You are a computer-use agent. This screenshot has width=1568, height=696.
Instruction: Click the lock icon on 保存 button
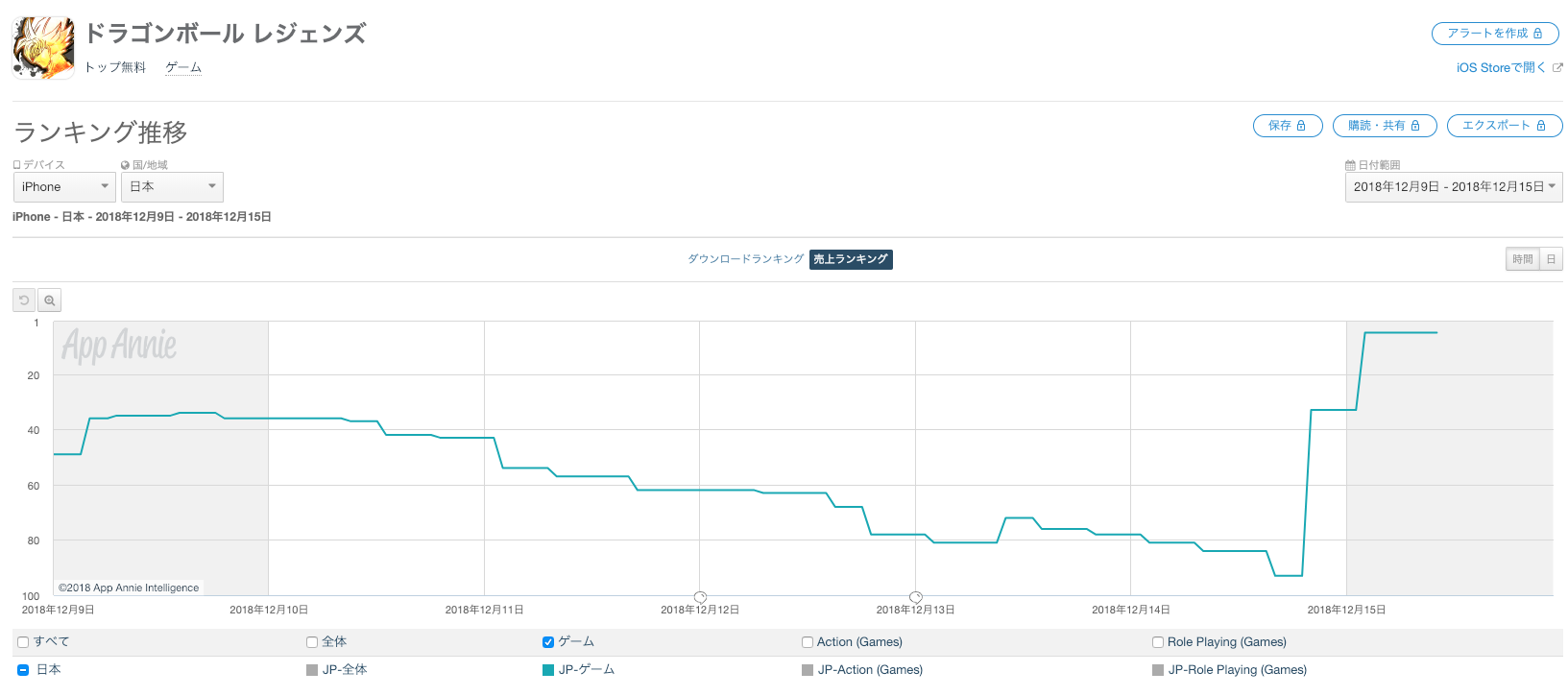click(x=1301, y=126)
